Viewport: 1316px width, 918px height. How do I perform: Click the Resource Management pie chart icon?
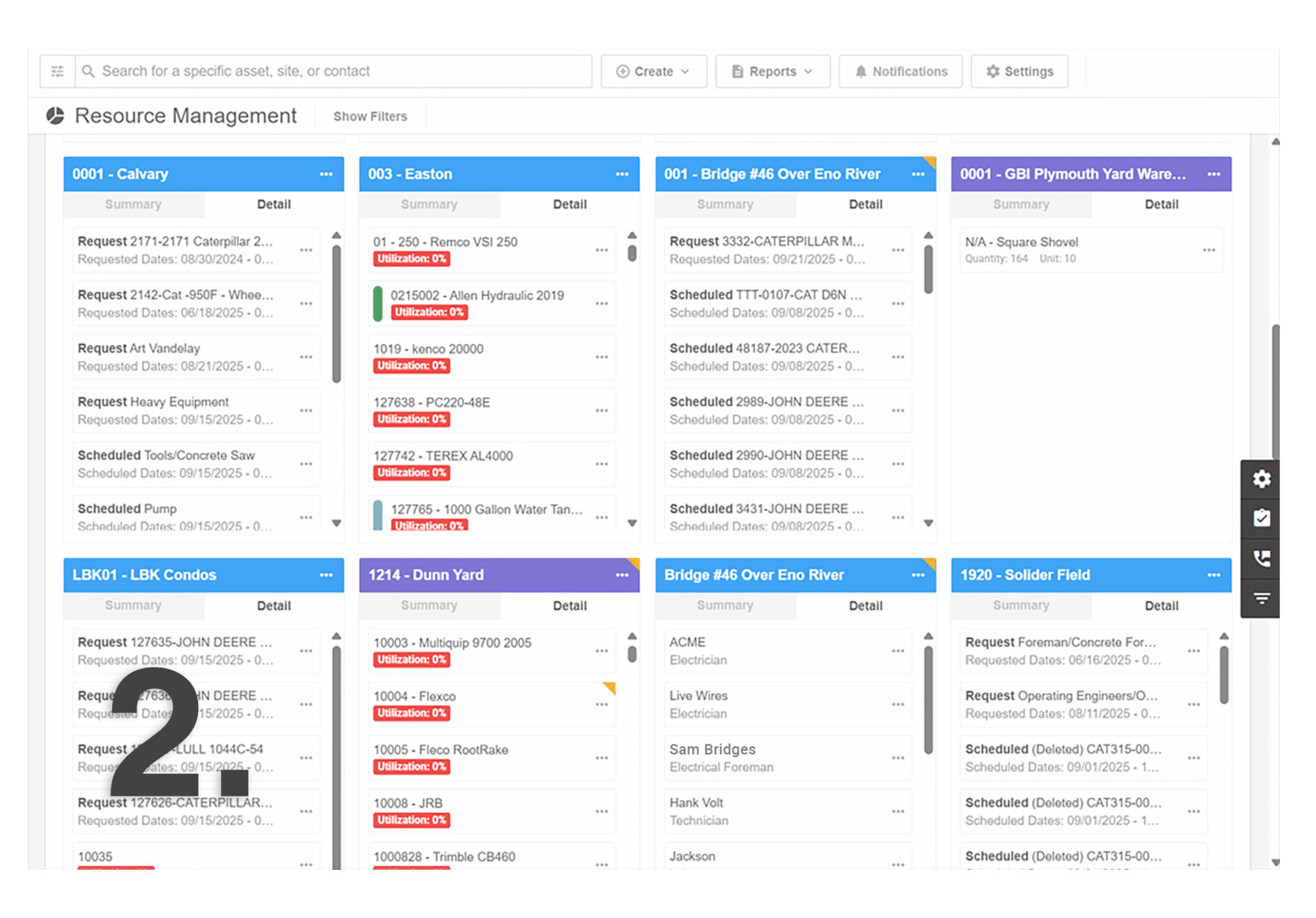[55, 116]
